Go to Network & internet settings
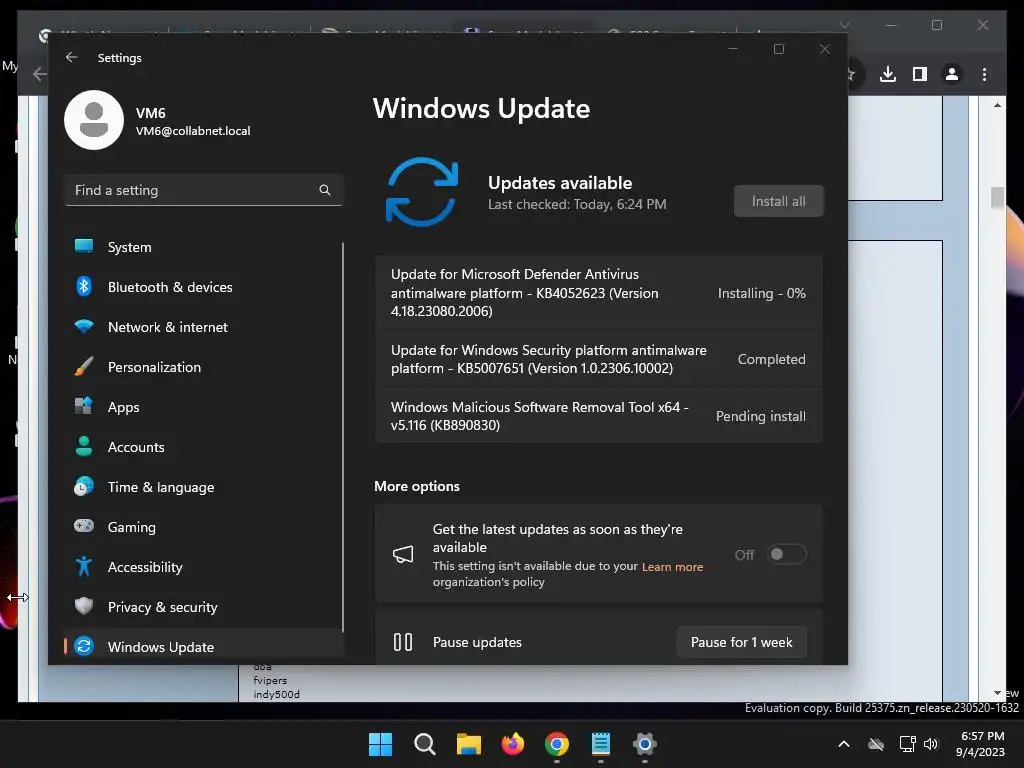This screenshot has width=1024, height=768. tap(203, 327)
